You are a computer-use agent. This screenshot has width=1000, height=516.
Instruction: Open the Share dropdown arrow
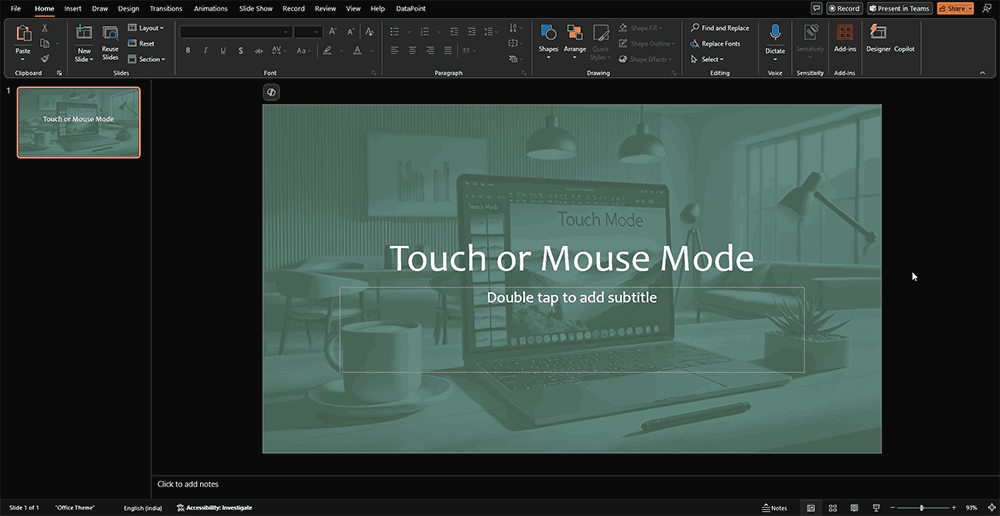970,8
